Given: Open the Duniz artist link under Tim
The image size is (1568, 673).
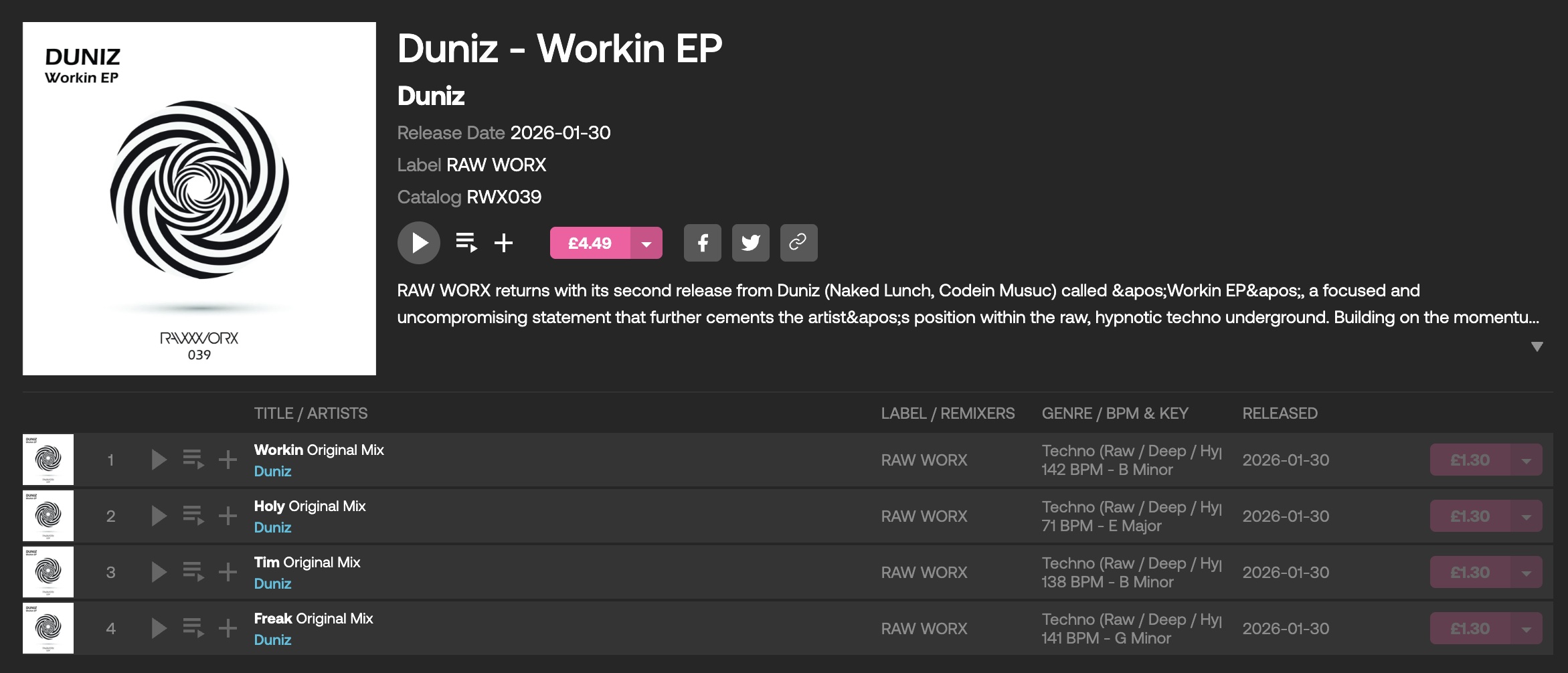Looking at the screenshot, I should (x=272, y=583).
